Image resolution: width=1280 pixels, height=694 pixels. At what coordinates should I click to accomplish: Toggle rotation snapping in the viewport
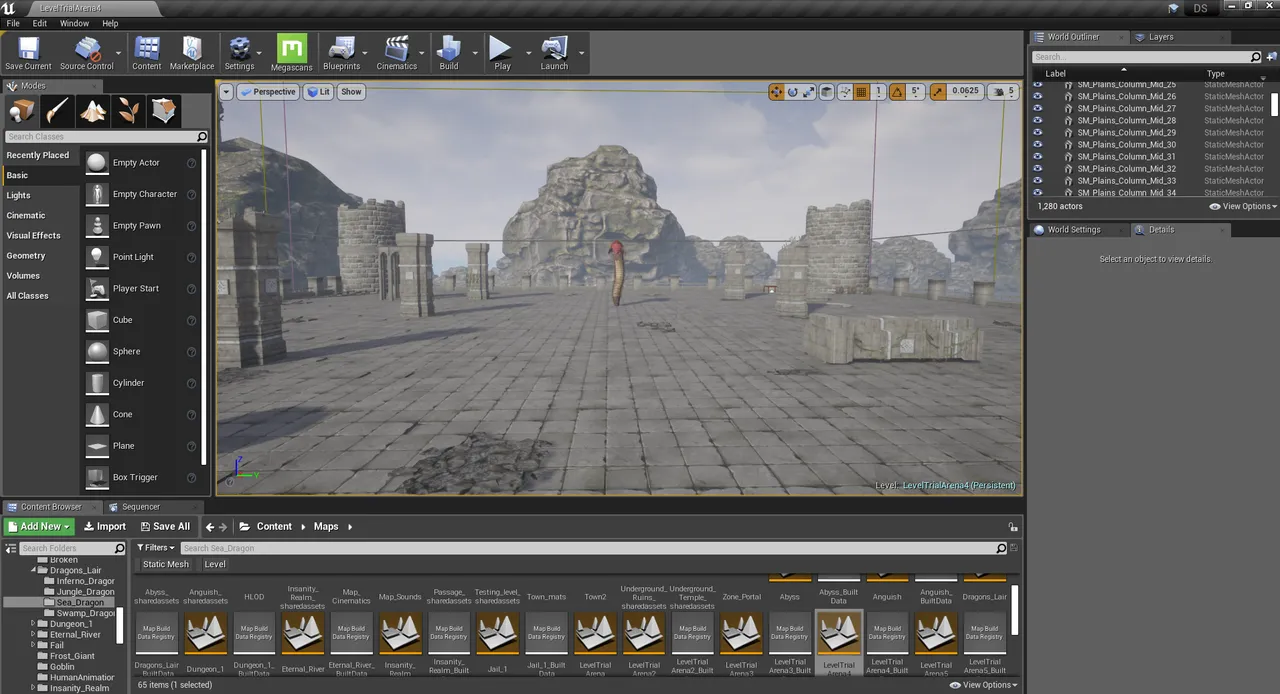pos(897,92)
